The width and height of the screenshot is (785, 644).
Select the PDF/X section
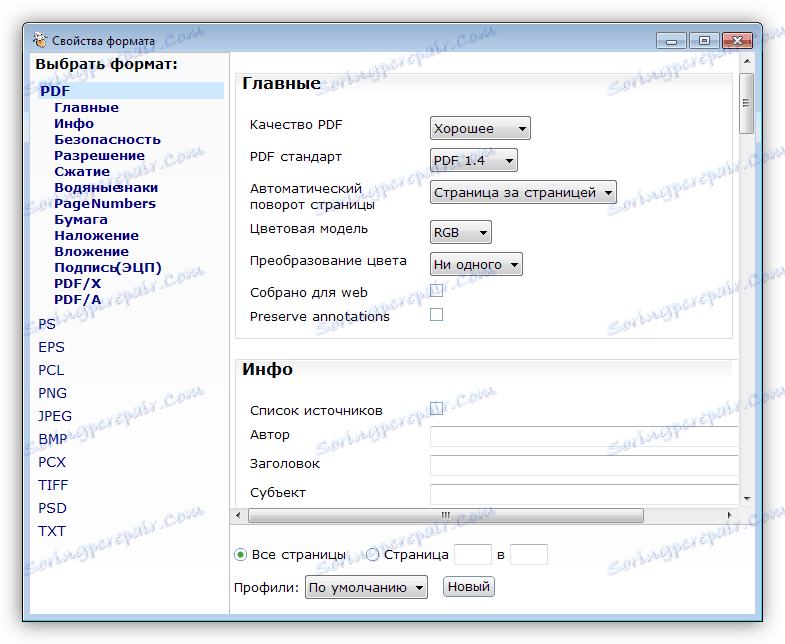click(x=78, y=284)
